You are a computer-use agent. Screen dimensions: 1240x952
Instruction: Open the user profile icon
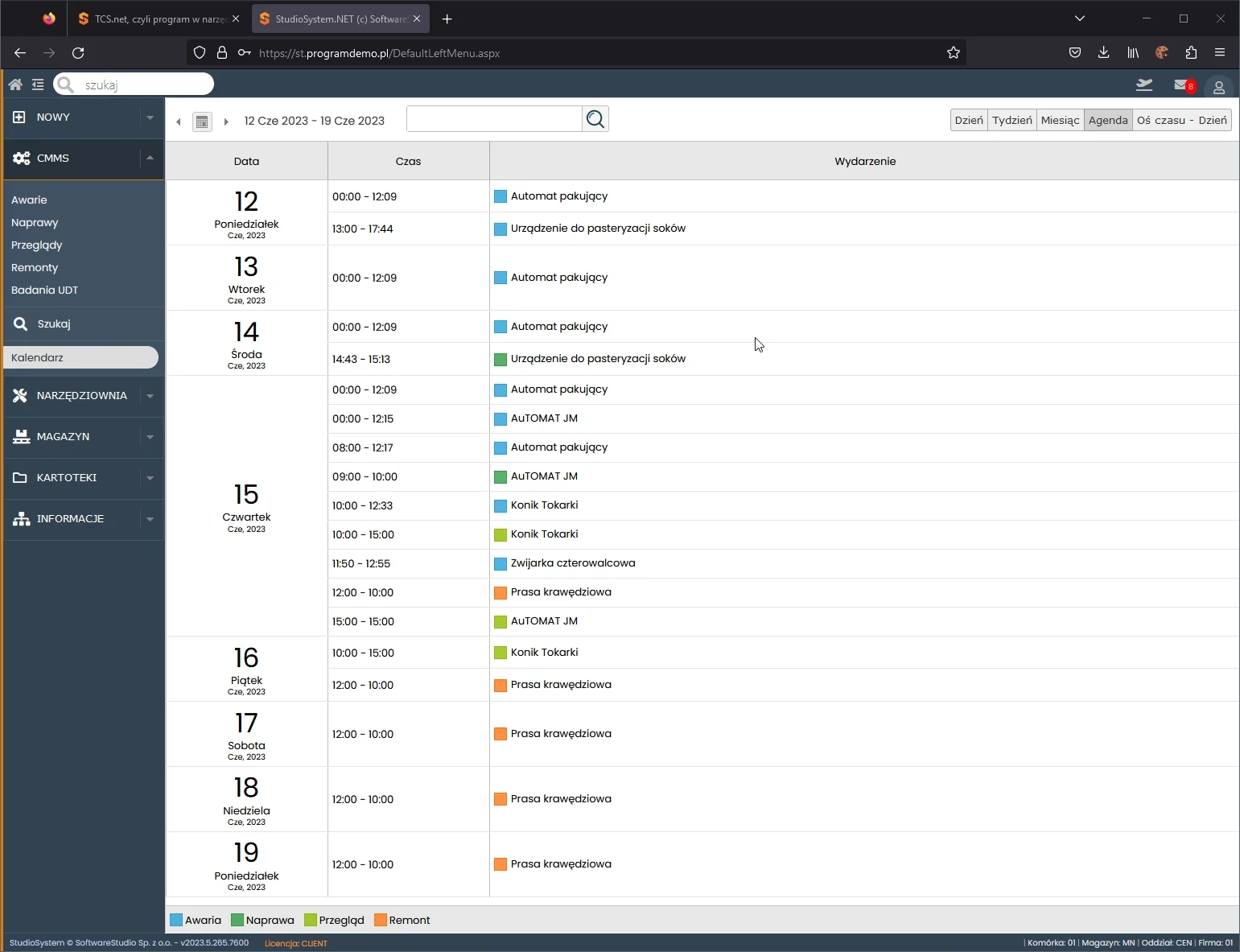1218,87
